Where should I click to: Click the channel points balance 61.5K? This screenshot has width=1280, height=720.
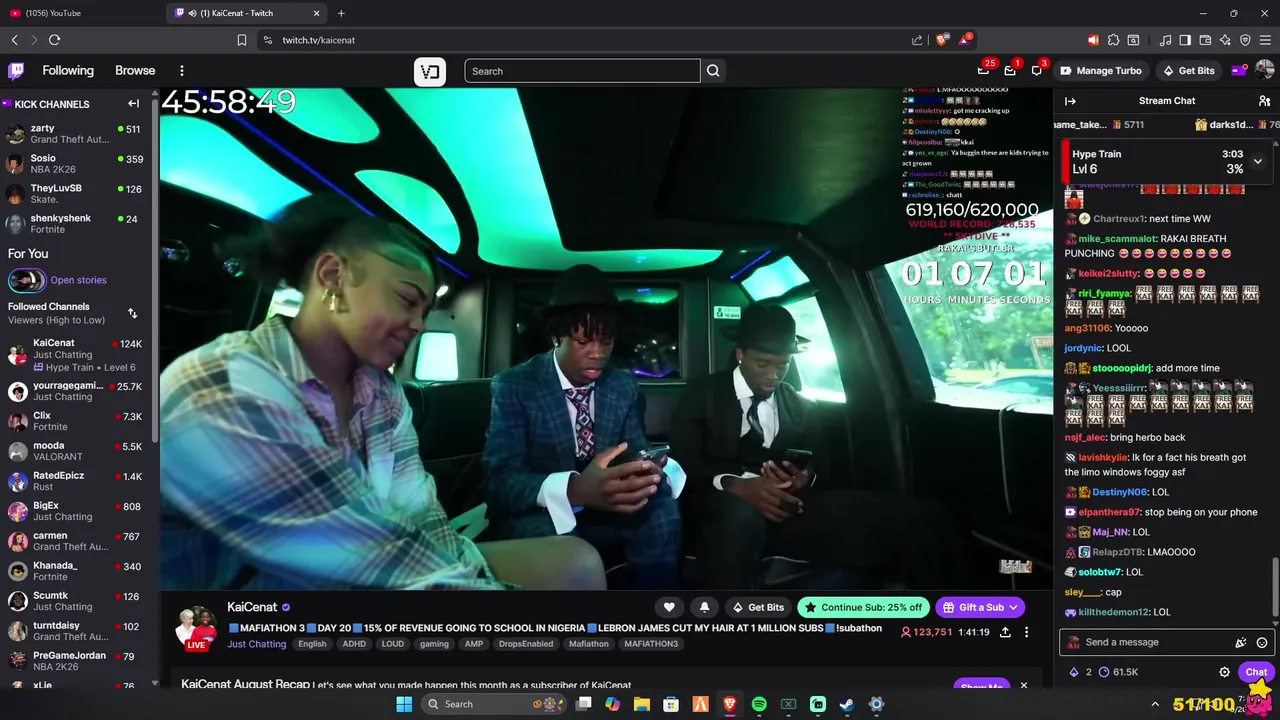click(1118, 672)
